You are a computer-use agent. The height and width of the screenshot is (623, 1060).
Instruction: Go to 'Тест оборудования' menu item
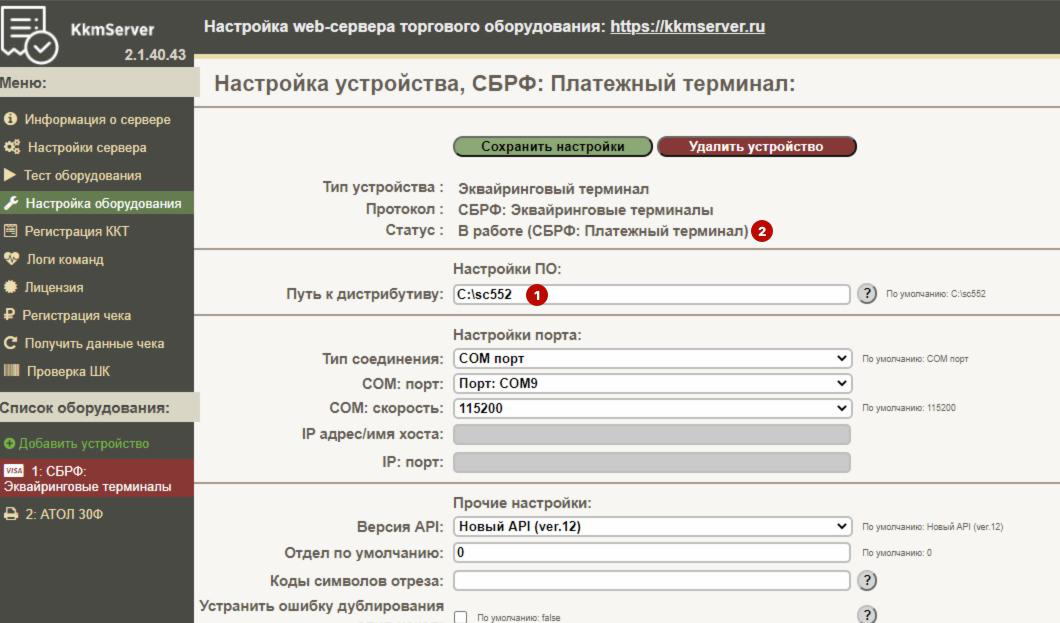pos(97,175)
